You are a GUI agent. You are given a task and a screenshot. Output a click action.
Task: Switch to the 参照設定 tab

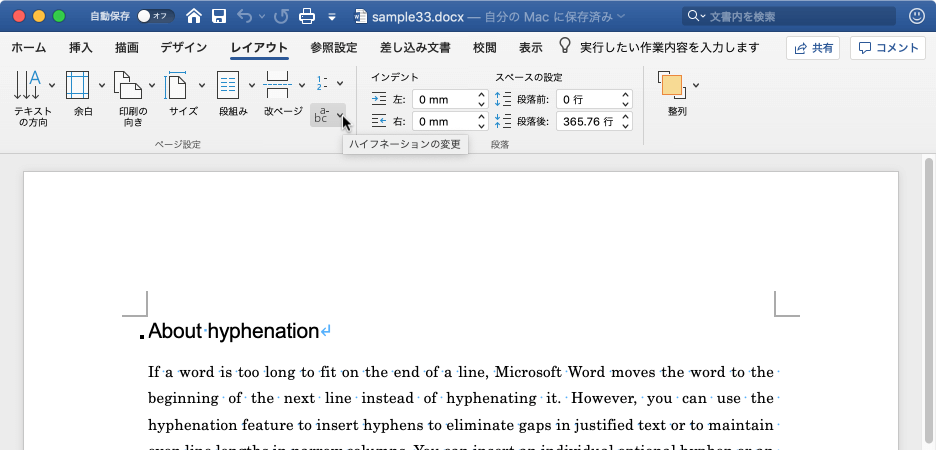[334, 48]
